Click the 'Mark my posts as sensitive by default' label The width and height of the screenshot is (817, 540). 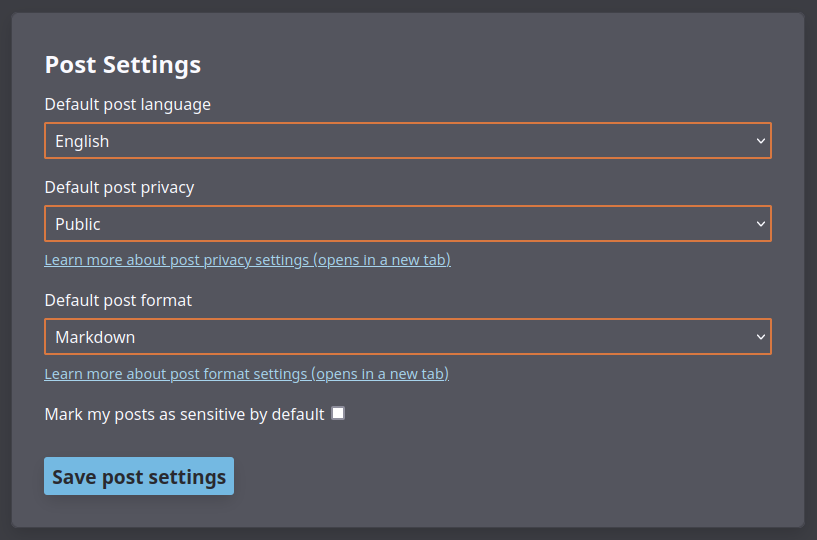point(184,414)
